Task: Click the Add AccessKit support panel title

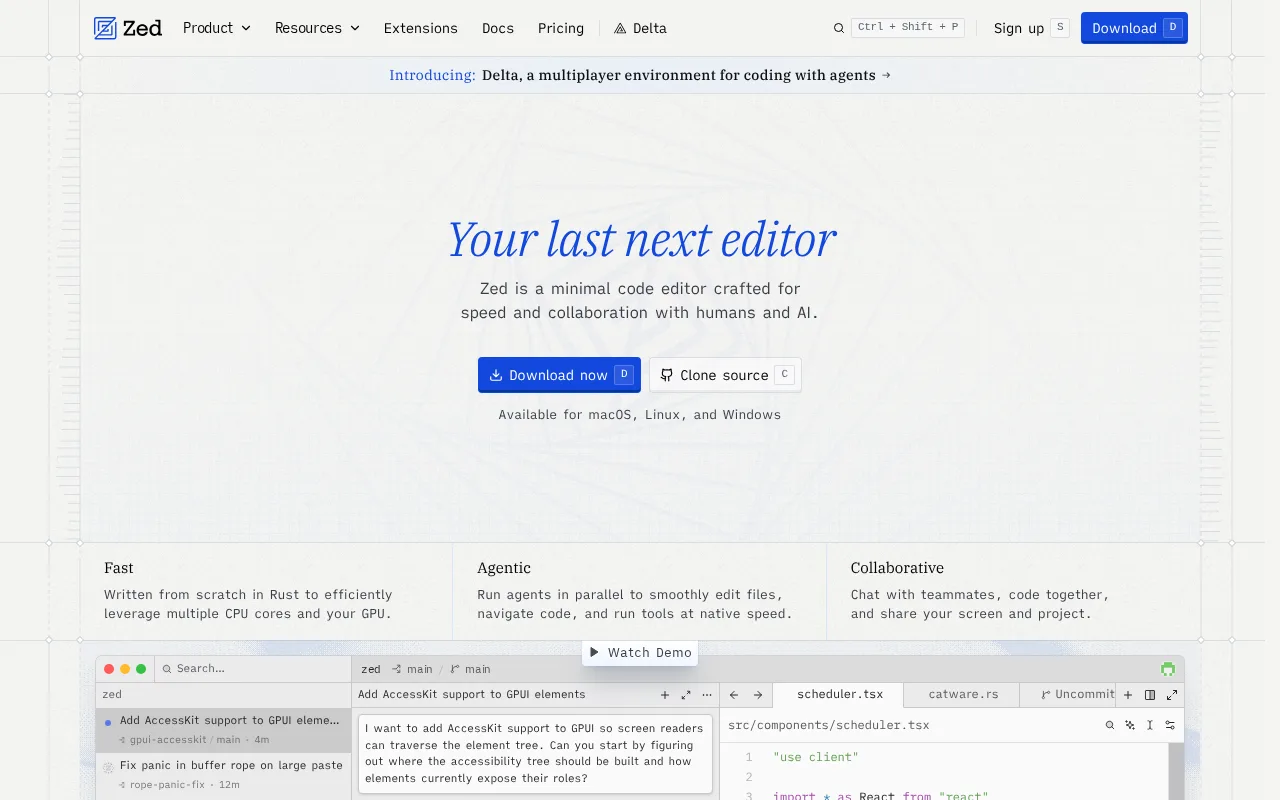Action: point(472,694)
